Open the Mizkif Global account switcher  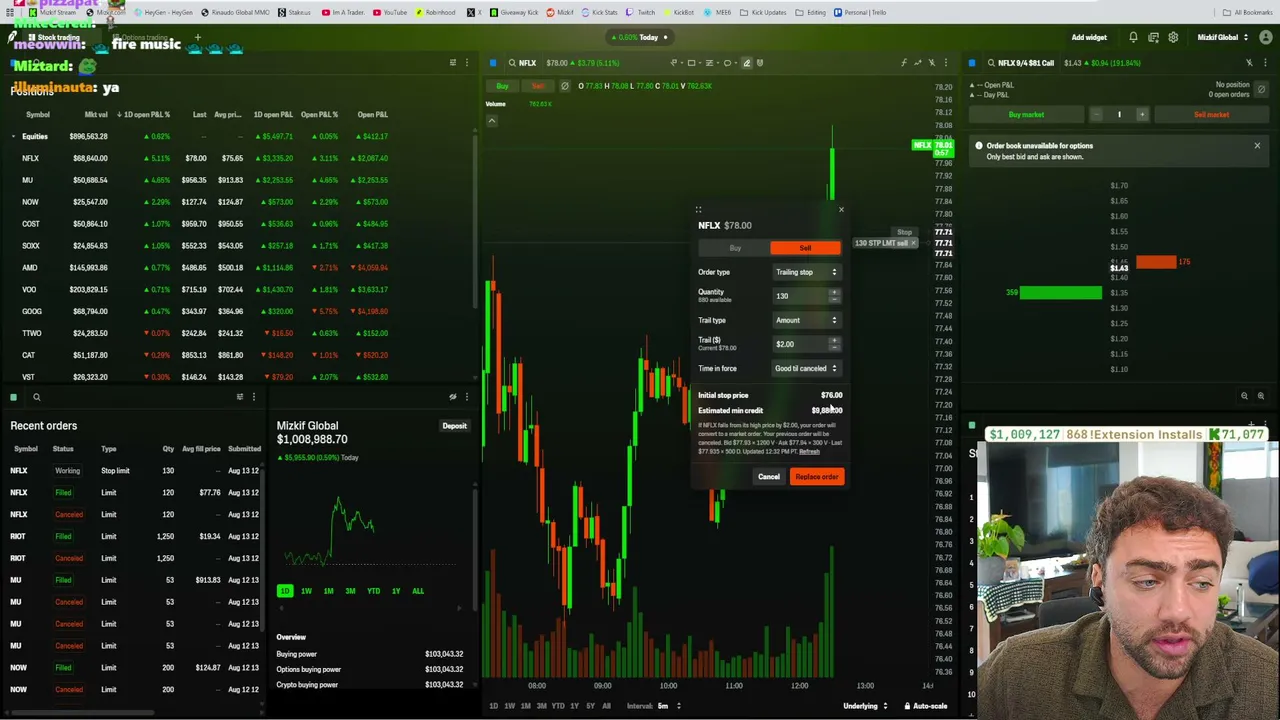click(1222, 38)
